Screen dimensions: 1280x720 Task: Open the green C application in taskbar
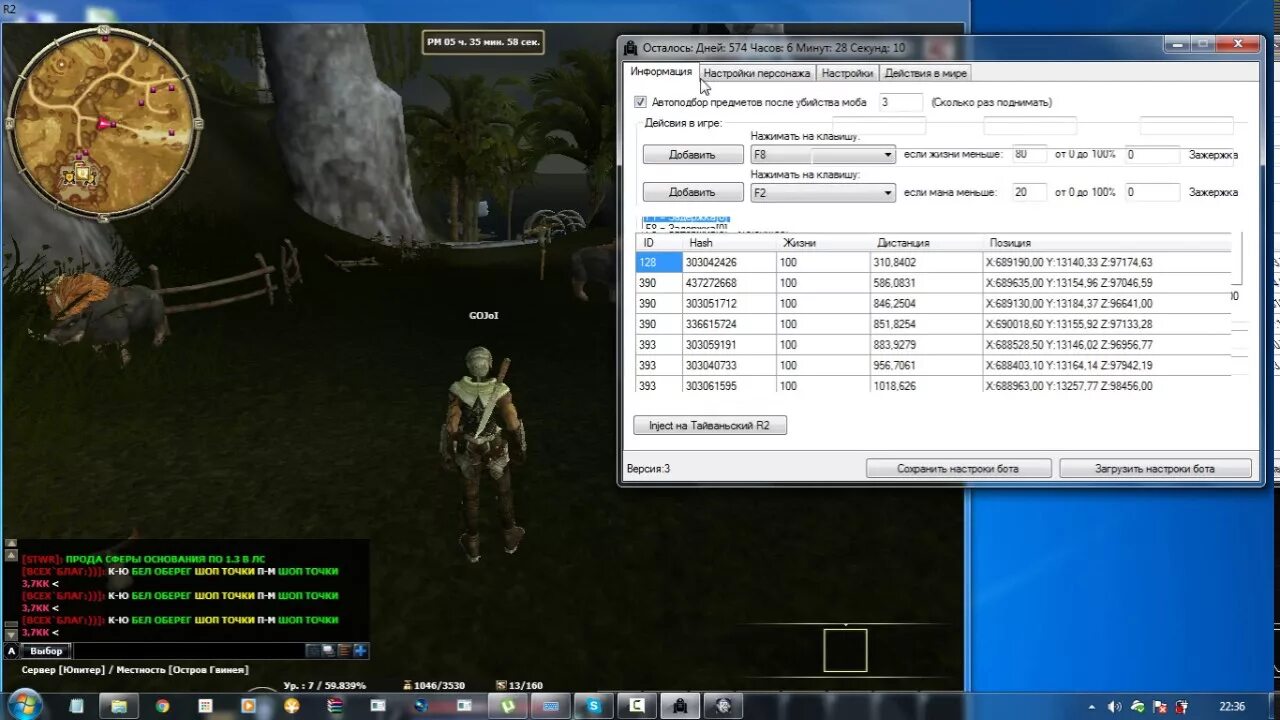[636, 706]
